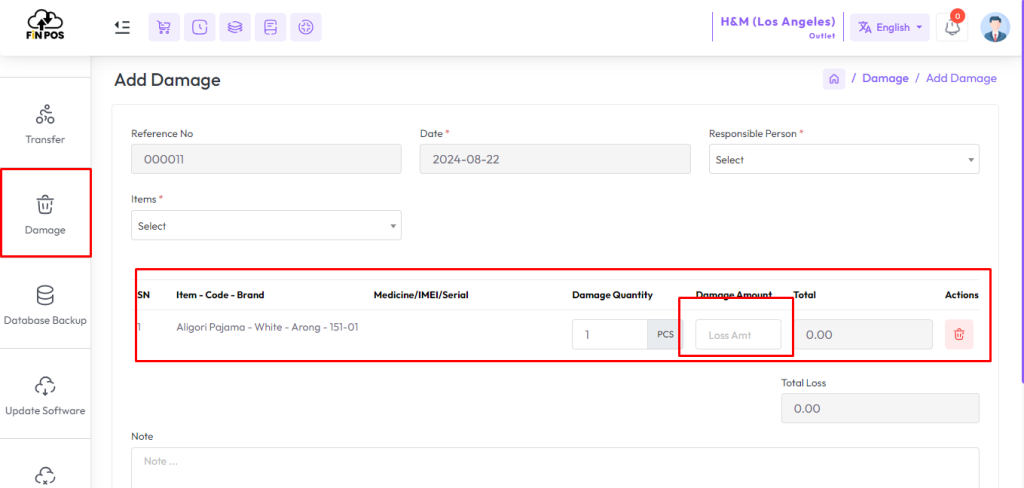Click the Actions column header
This screenshot has height=488, width=1024.
pyautogui.click(x=961, y=295)
